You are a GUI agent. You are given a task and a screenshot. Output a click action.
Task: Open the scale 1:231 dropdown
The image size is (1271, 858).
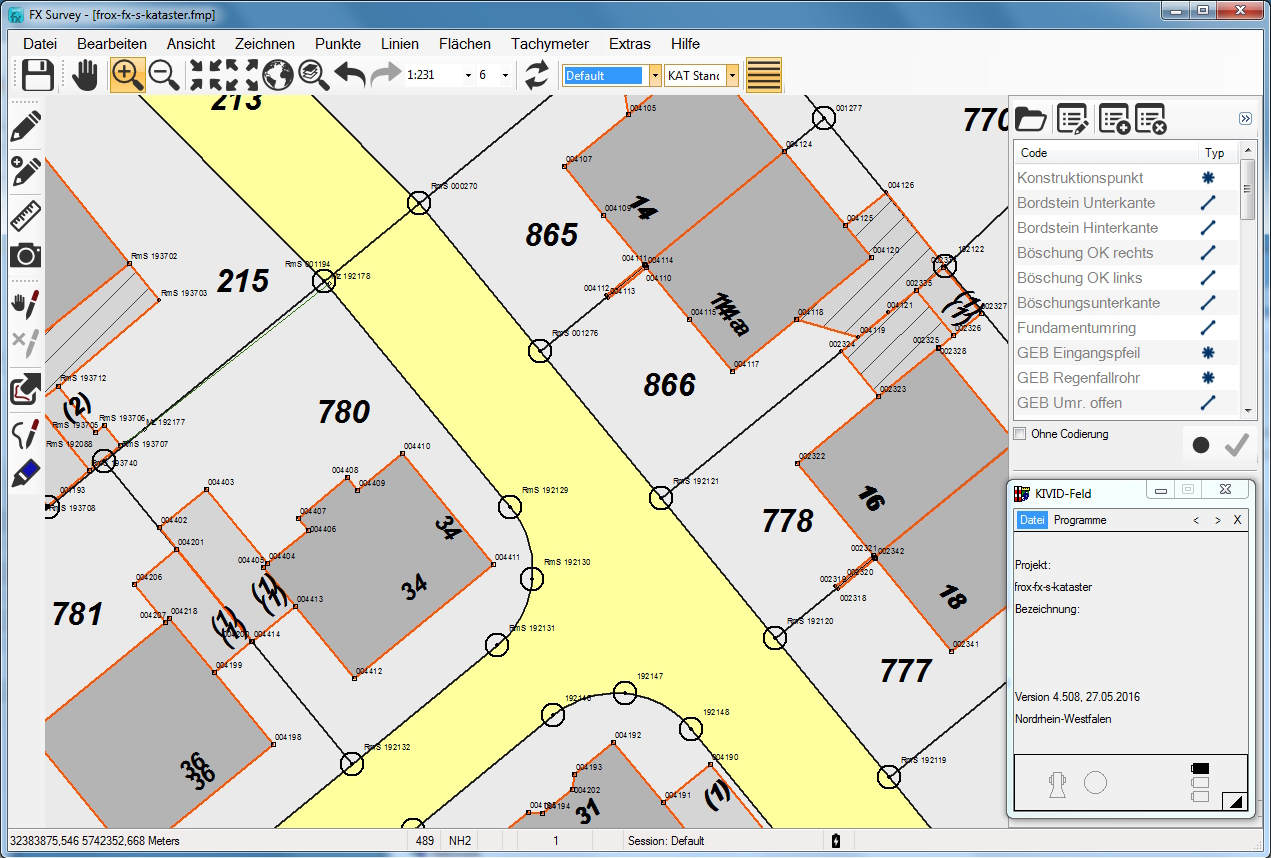[x=468, y=76]
